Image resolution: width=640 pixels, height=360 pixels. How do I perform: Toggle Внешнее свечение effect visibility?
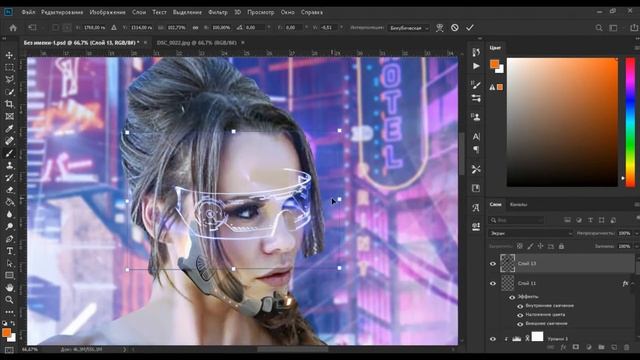[520, 324]
